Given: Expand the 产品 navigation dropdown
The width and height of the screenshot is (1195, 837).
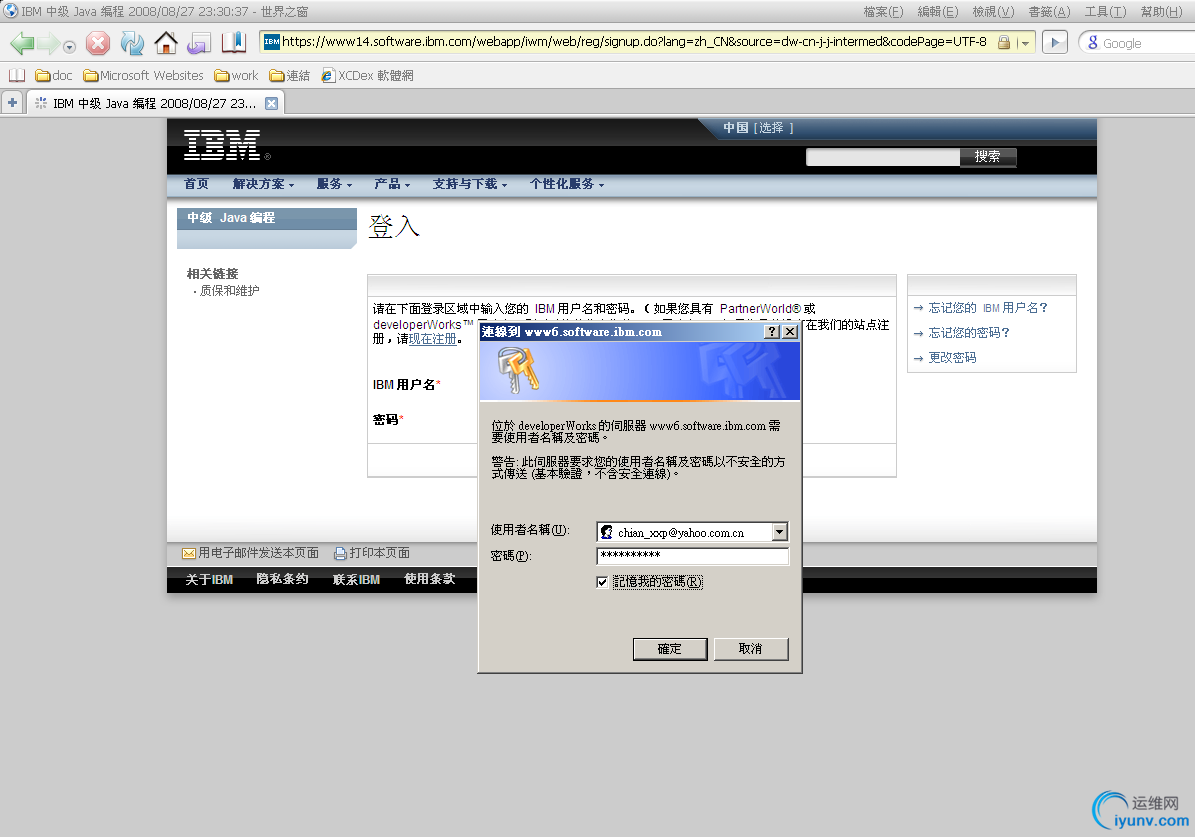Looking at the screenshot, I should [x=392, y=184].
